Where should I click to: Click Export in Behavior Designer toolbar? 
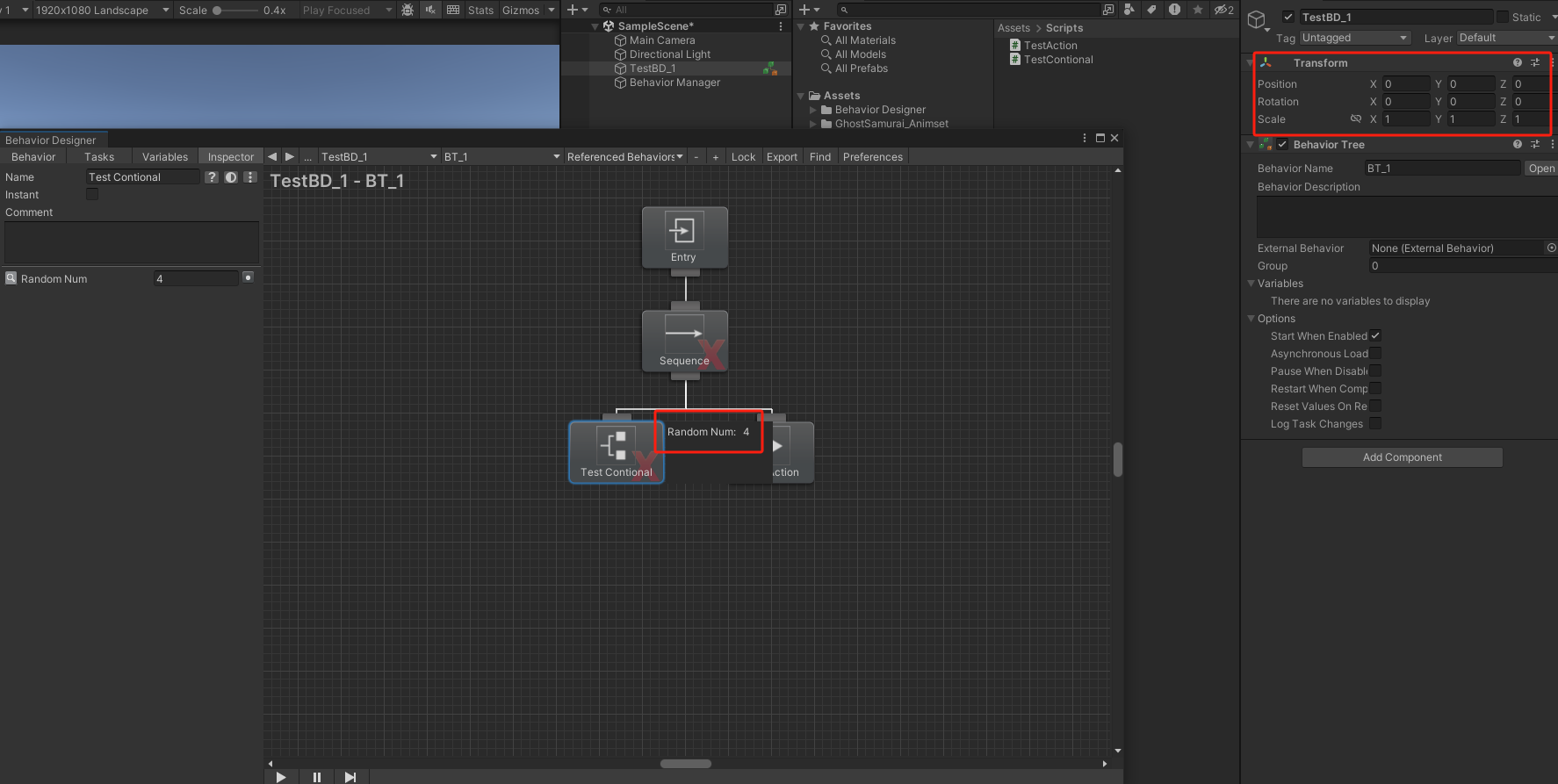coord(782,156)
